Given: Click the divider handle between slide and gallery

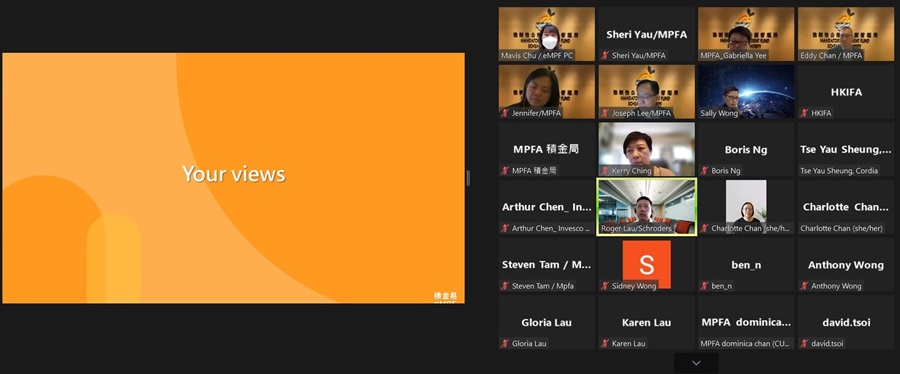Looking at the screenshot, I should pyautogui.click(x=468, y=178).
